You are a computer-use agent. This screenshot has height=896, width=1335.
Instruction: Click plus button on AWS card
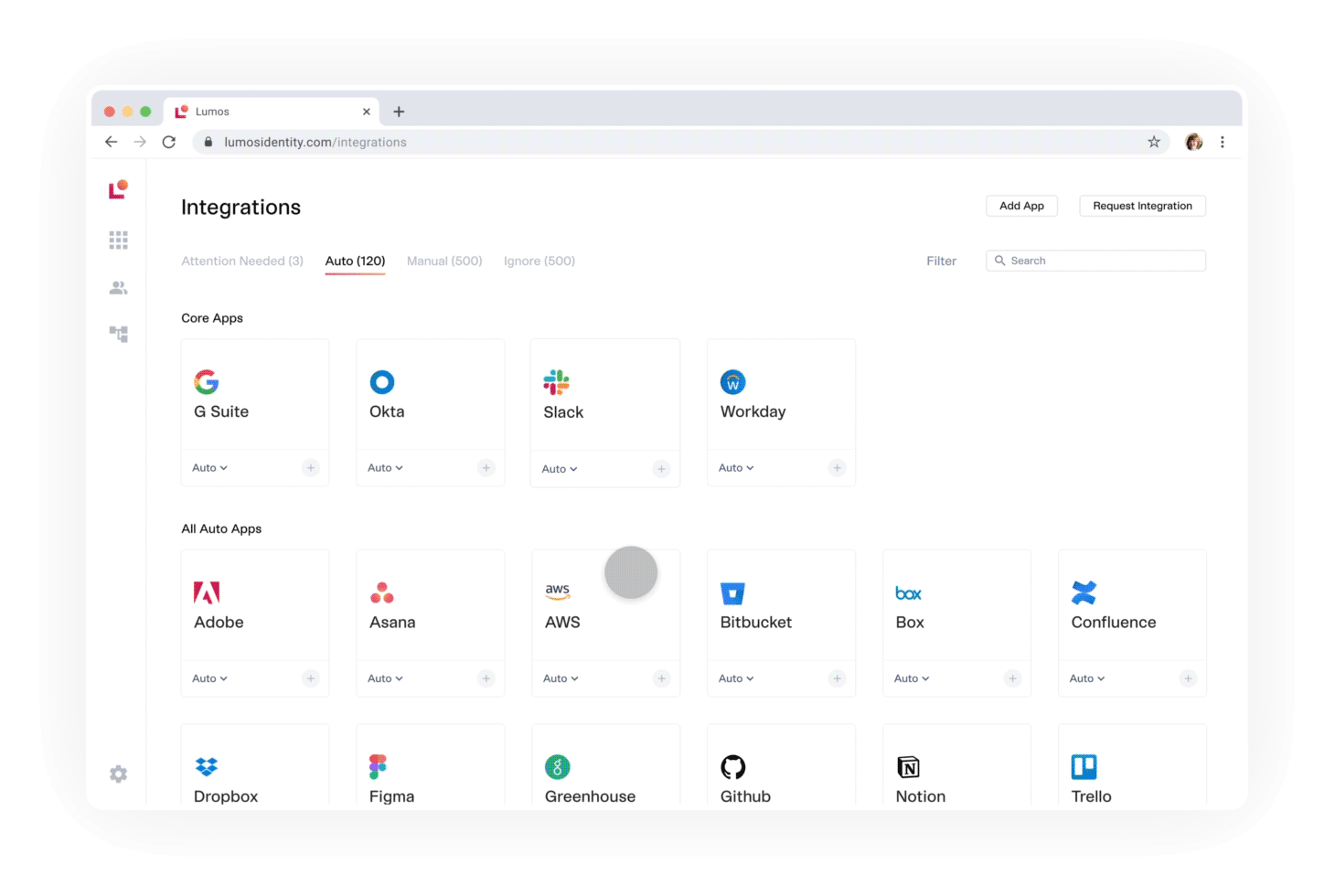tap(662, 678)
